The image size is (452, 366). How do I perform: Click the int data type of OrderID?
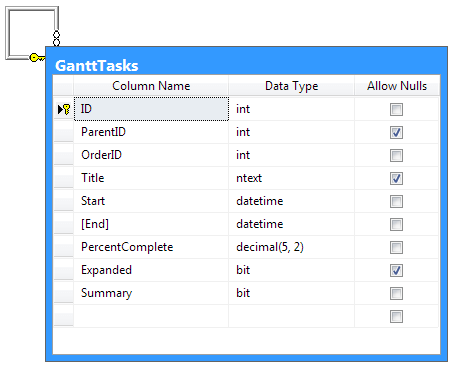point(292,155)
